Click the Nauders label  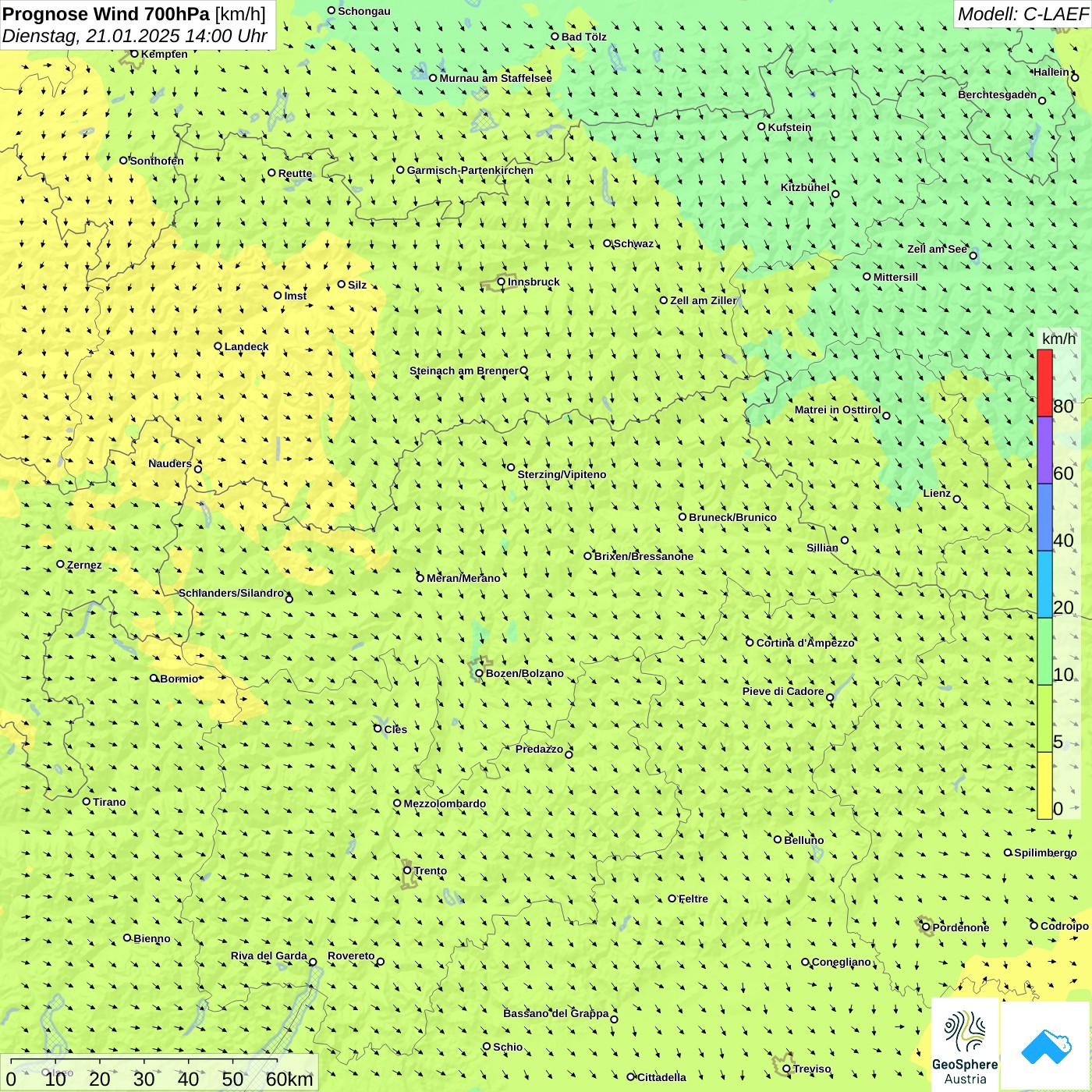click(170, 463)
